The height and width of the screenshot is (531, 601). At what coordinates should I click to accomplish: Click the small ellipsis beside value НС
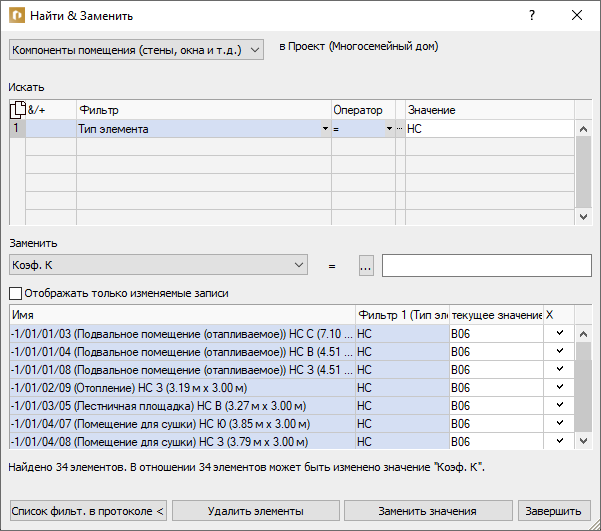point(400,129)
